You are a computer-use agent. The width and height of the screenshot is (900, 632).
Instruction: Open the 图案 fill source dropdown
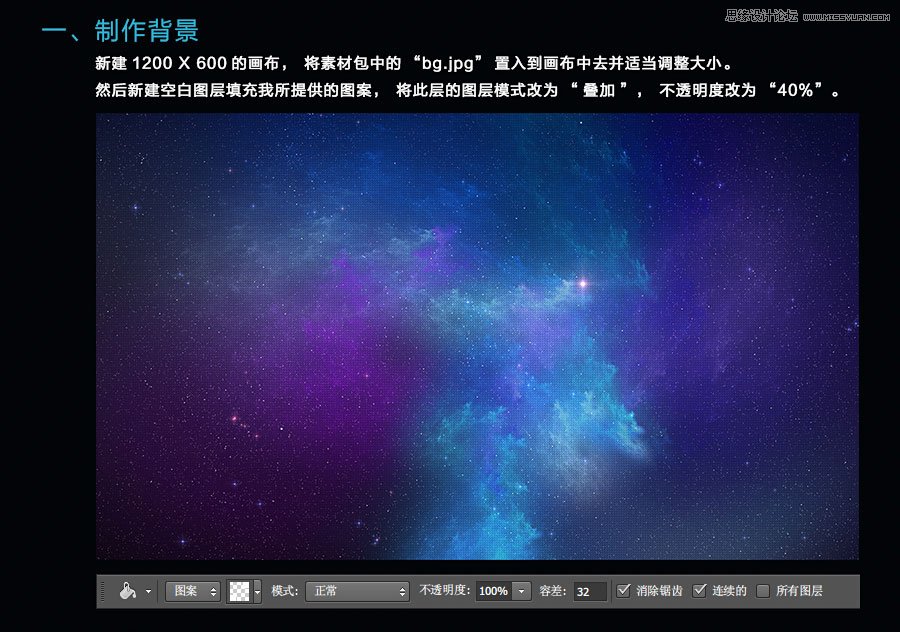coord(193,591)
